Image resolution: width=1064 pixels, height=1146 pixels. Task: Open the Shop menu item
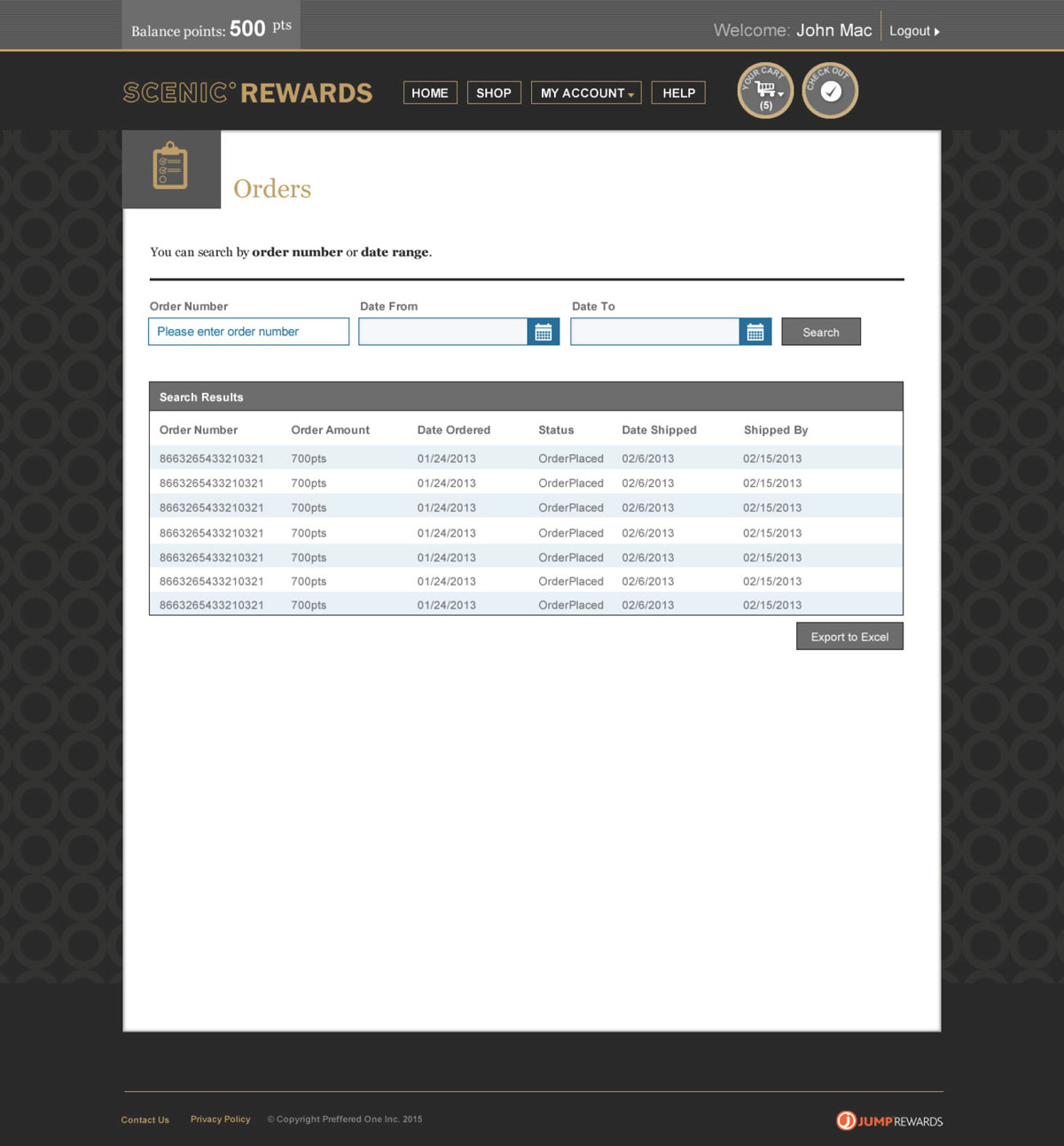[494, 93]
